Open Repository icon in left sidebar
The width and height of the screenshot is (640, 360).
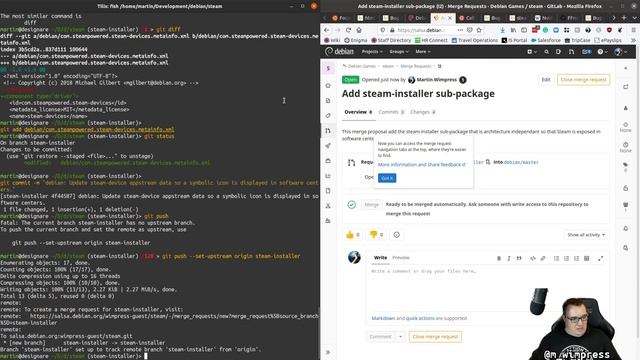tap(328, 100)
